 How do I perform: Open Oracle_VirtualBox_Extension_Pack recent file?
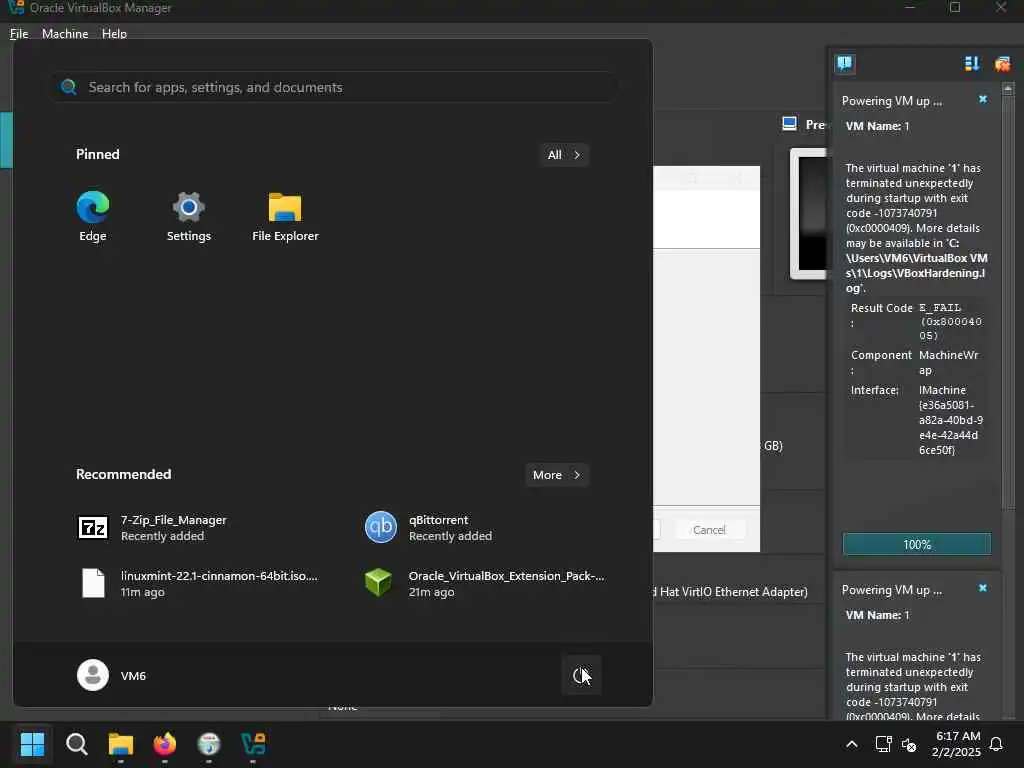tap(484, 583)
